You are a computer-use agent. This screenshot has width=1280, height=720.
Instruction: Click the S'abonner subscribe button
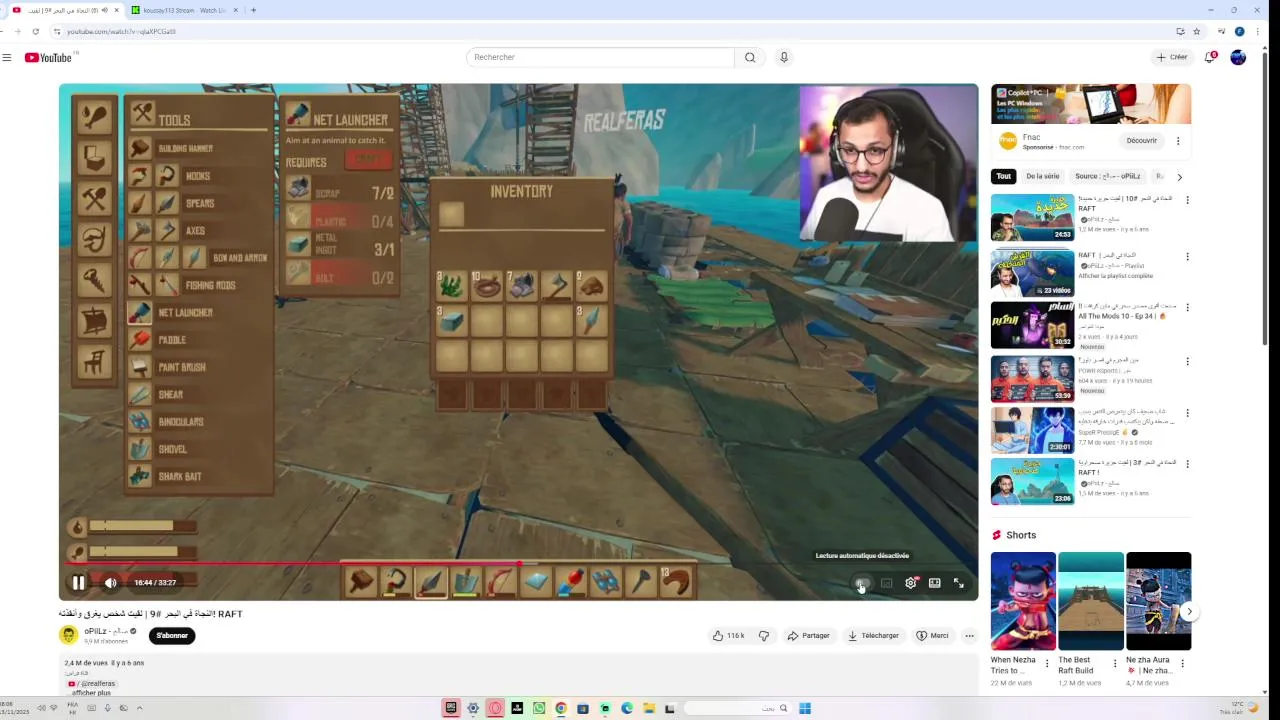pyautogui.click(x=172, y=636)
